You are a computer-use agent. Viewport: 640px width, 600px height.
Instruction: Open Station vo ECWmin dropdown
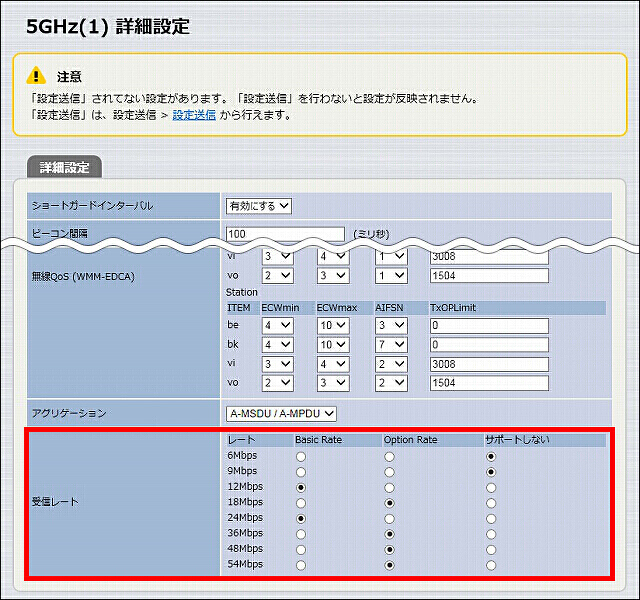tap(278, 383)
